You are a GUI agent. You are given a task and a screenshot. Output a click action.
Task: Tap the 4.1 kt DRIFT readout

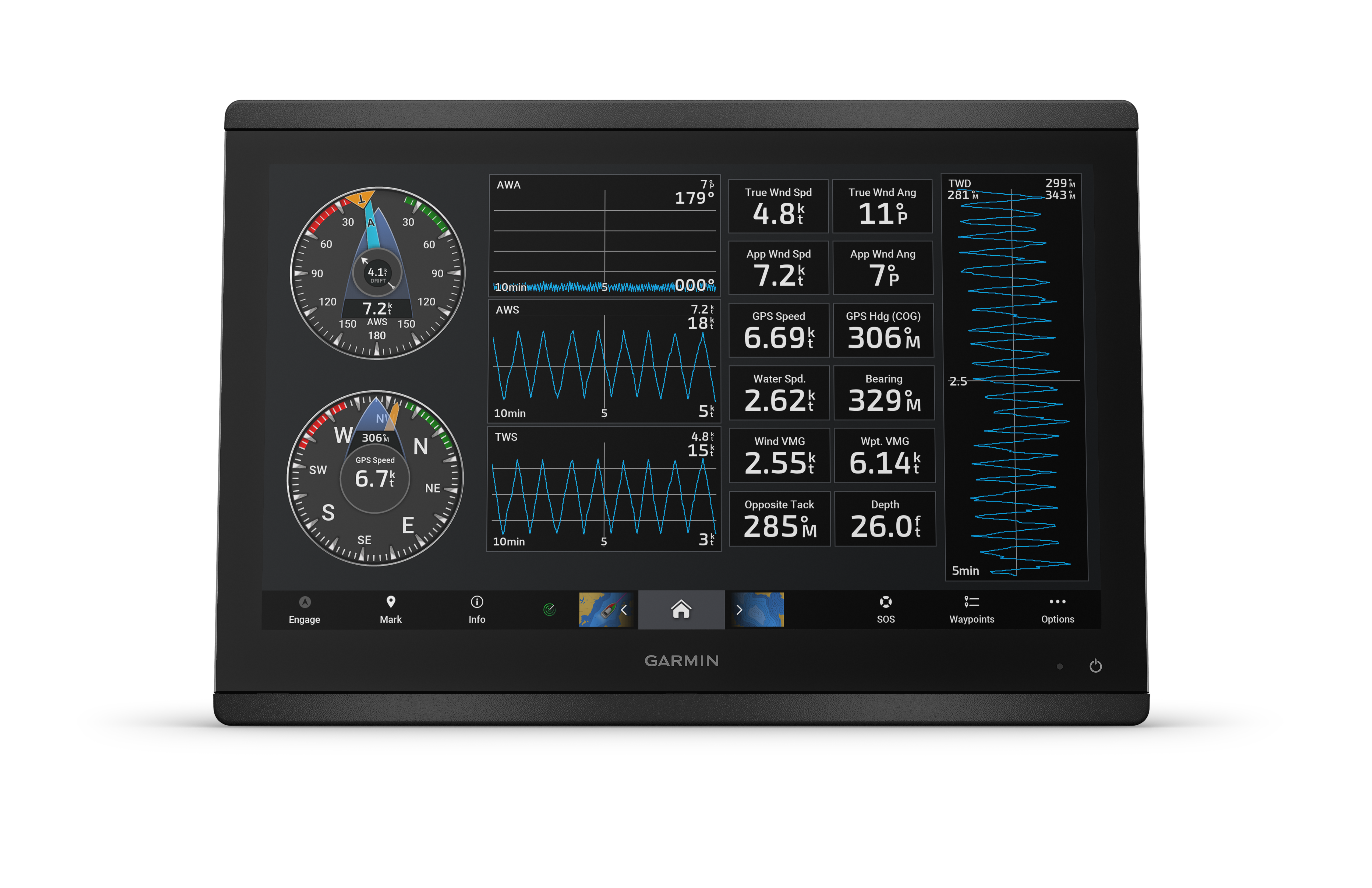pyautogui.click(x=378, y=273)
